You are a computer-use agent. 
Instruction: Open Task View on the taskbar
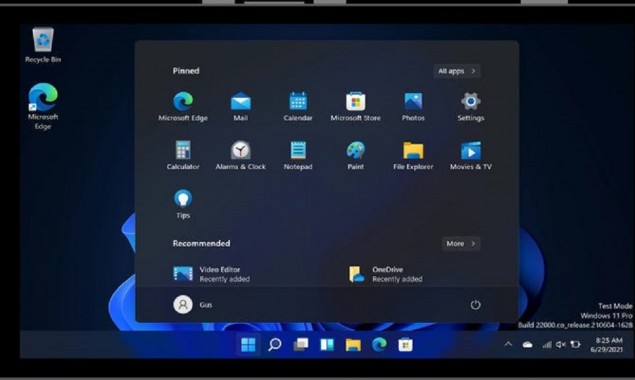tap(300, 345)
